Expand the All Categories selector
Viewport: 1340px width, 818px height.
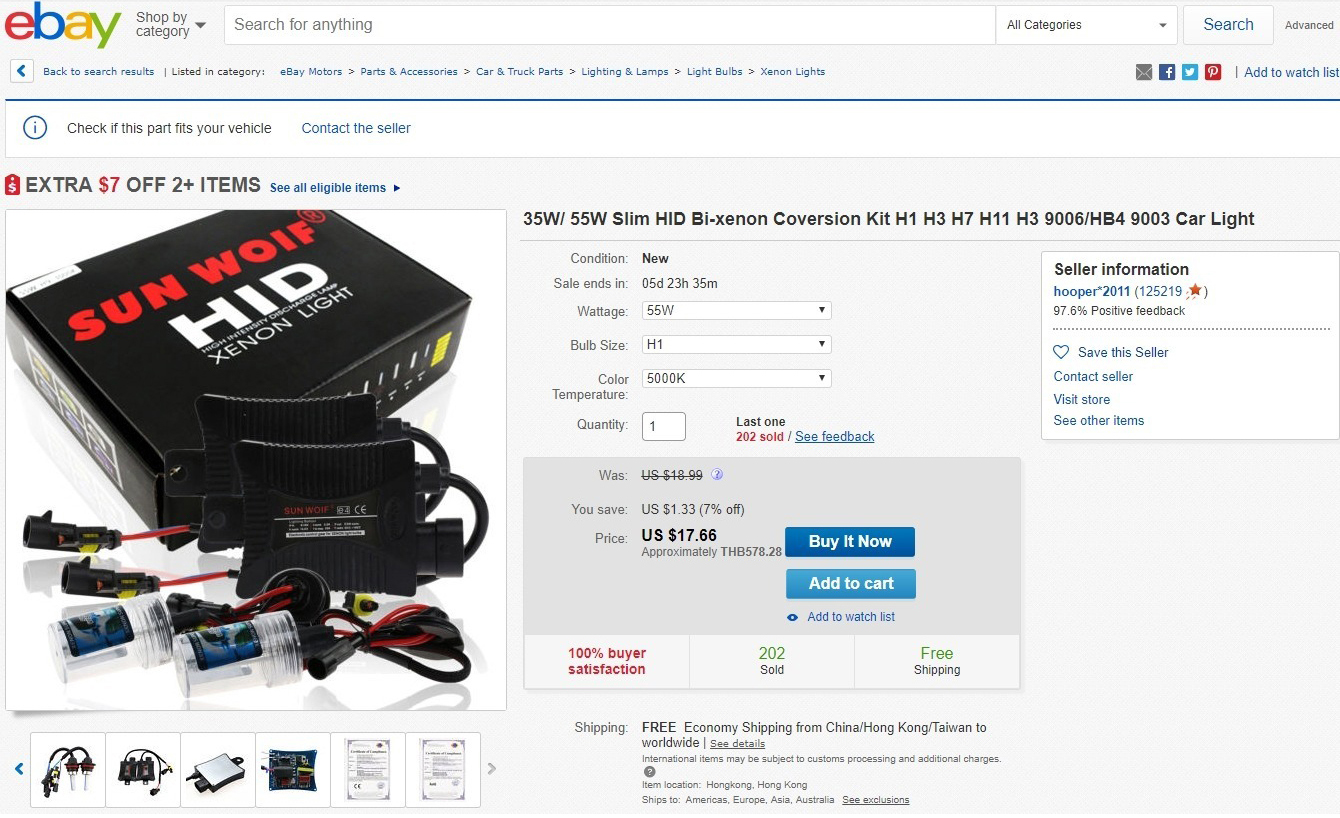1086,25
